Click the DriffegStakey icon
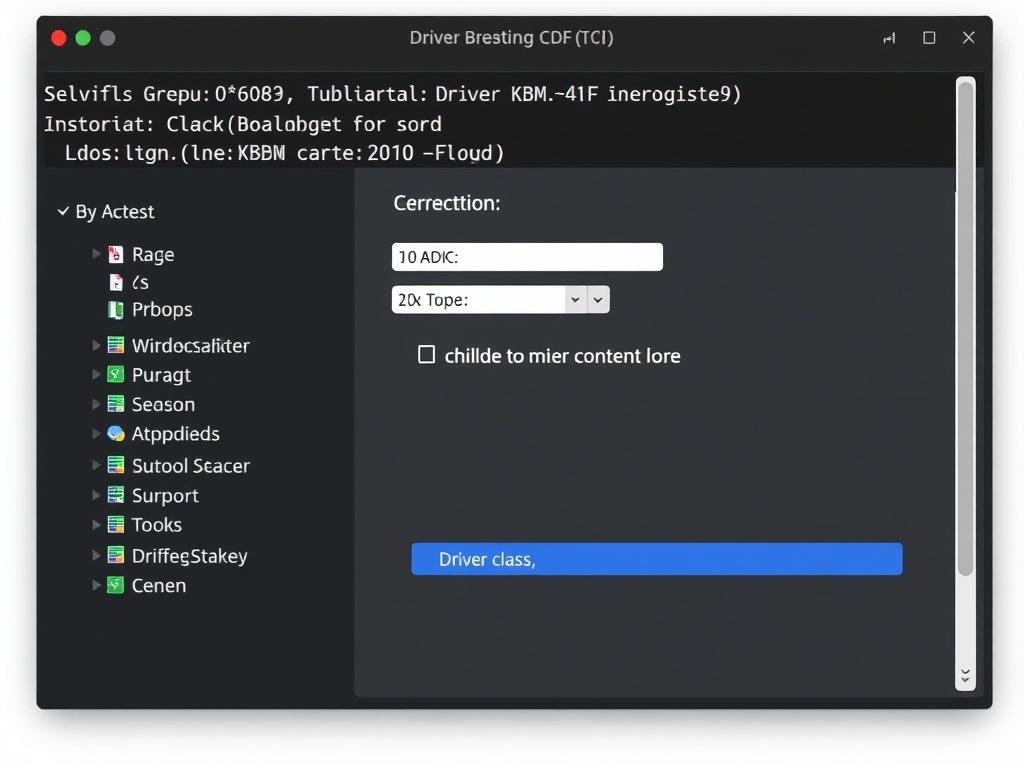The image size is (1024, 768). (116, 555)
